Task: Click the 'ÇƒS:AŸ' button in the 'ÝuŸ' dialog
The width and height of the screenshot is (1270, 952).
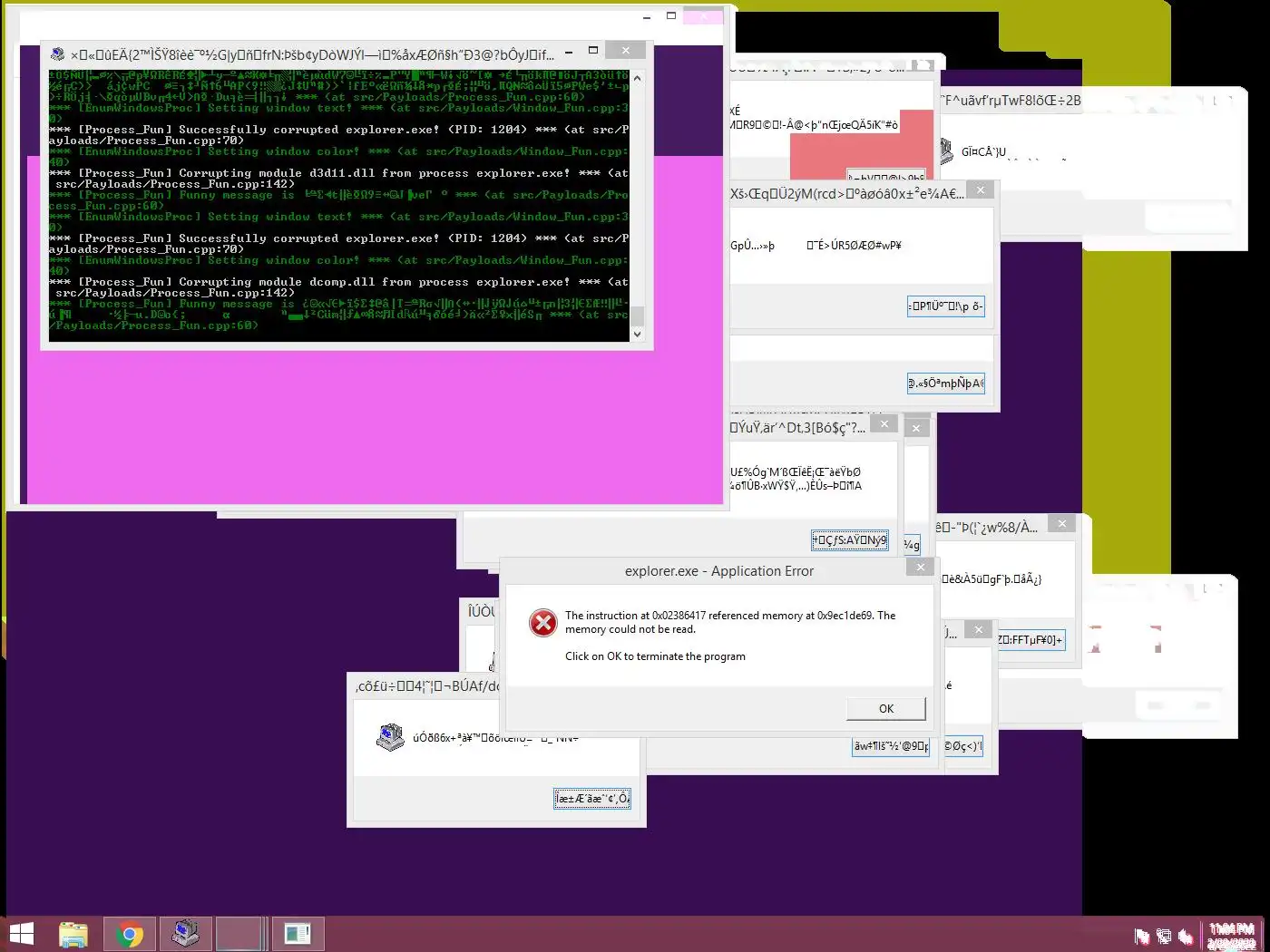Action: 850,539
